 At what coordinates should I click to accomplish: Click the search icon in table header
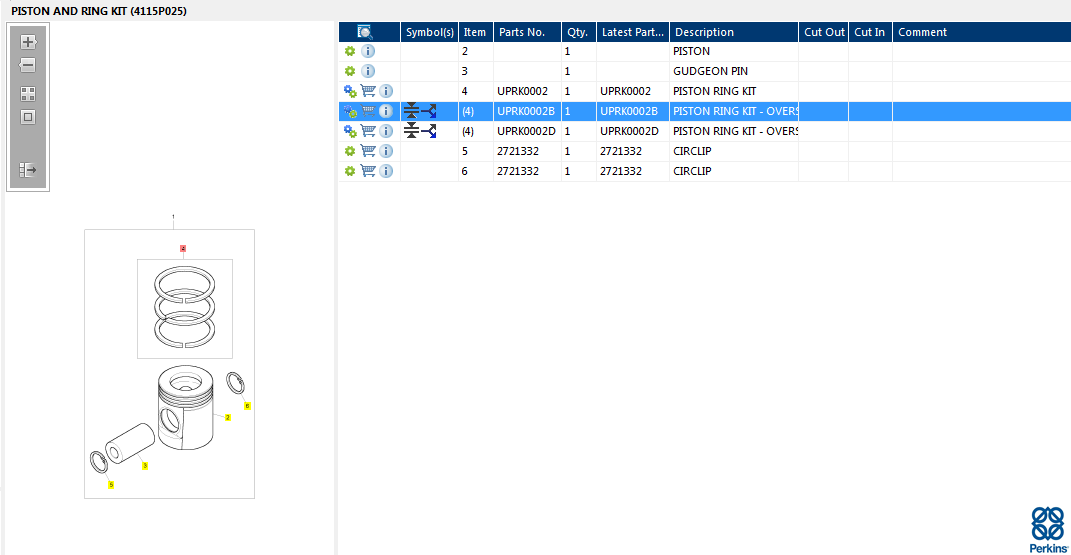coord(365,32)
